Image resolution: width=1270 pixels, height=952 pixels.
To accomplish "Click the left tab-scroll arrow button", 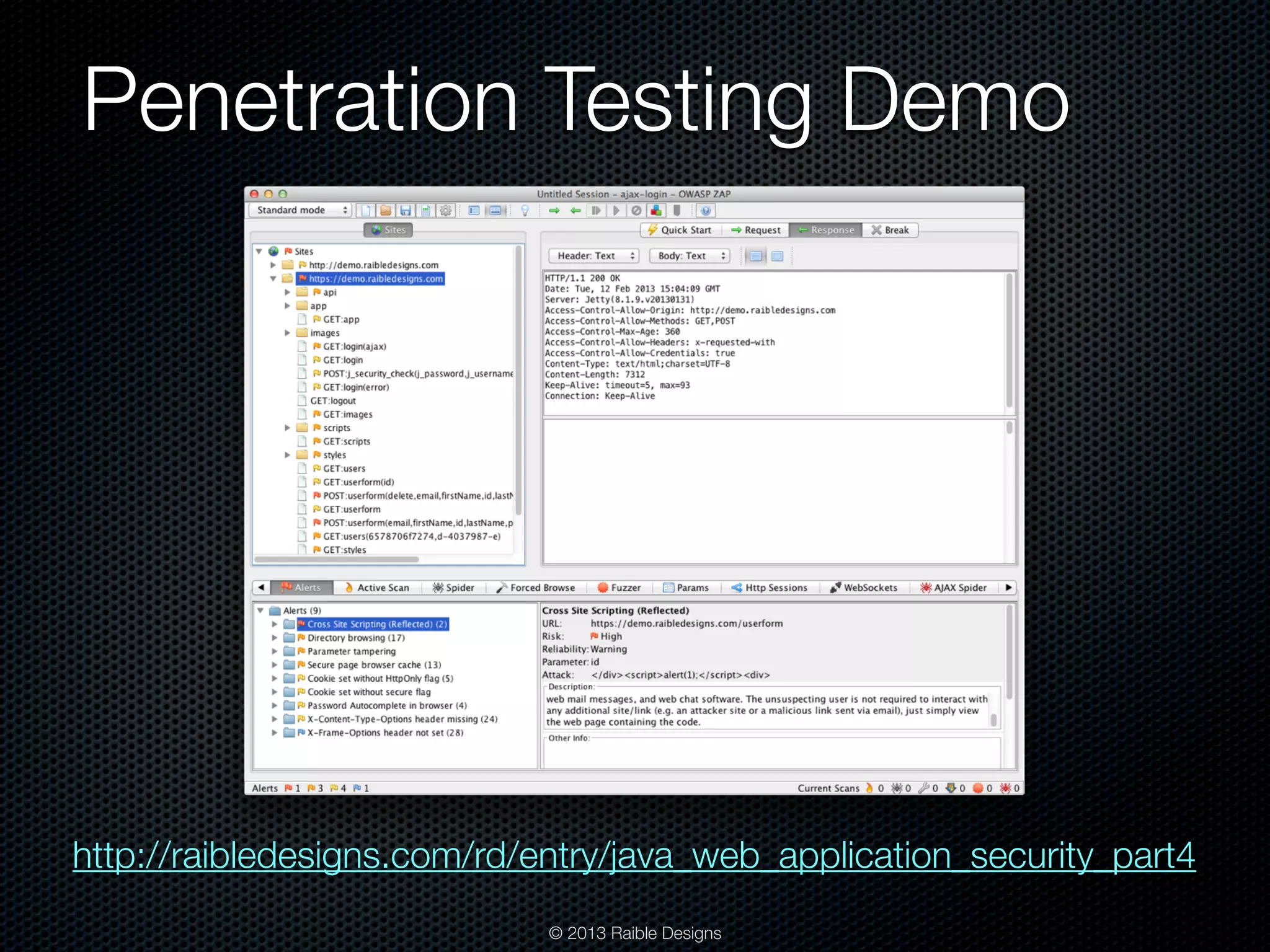I will tap(261, 588).
